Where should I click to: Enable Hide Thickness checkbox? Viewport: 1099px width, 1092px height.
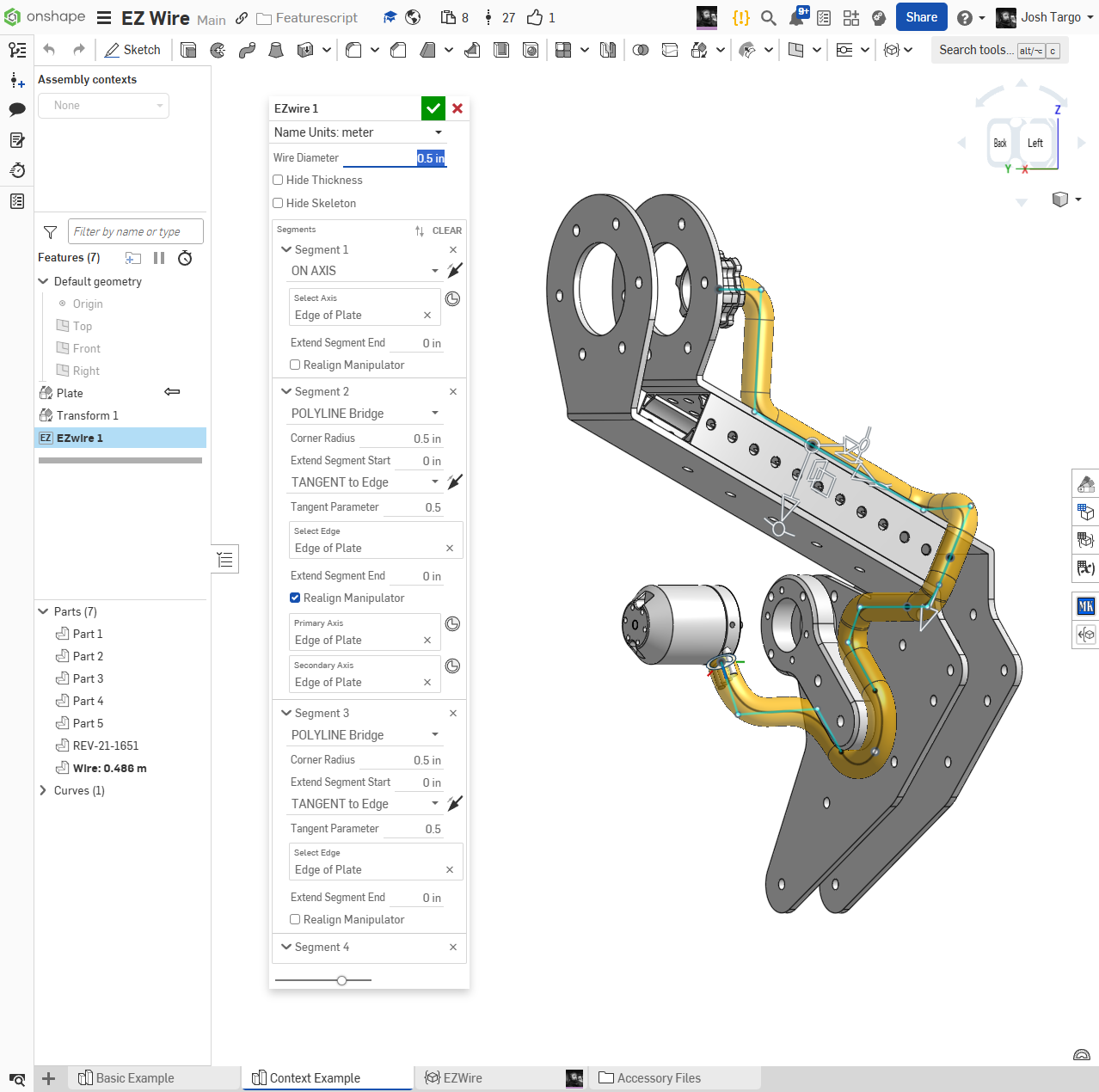(x=278, y=180)
